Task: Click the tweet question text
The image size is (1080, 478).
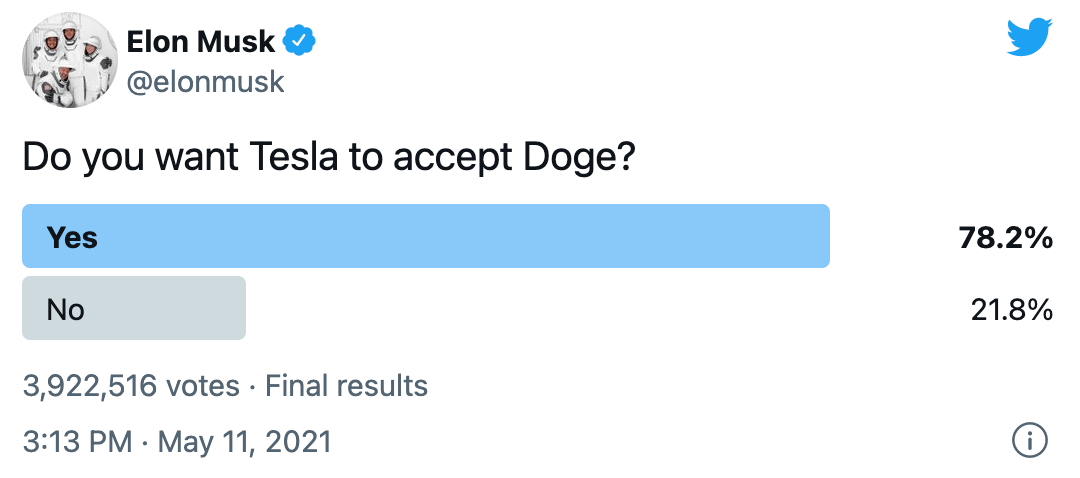Action: (x=329, y=158)
